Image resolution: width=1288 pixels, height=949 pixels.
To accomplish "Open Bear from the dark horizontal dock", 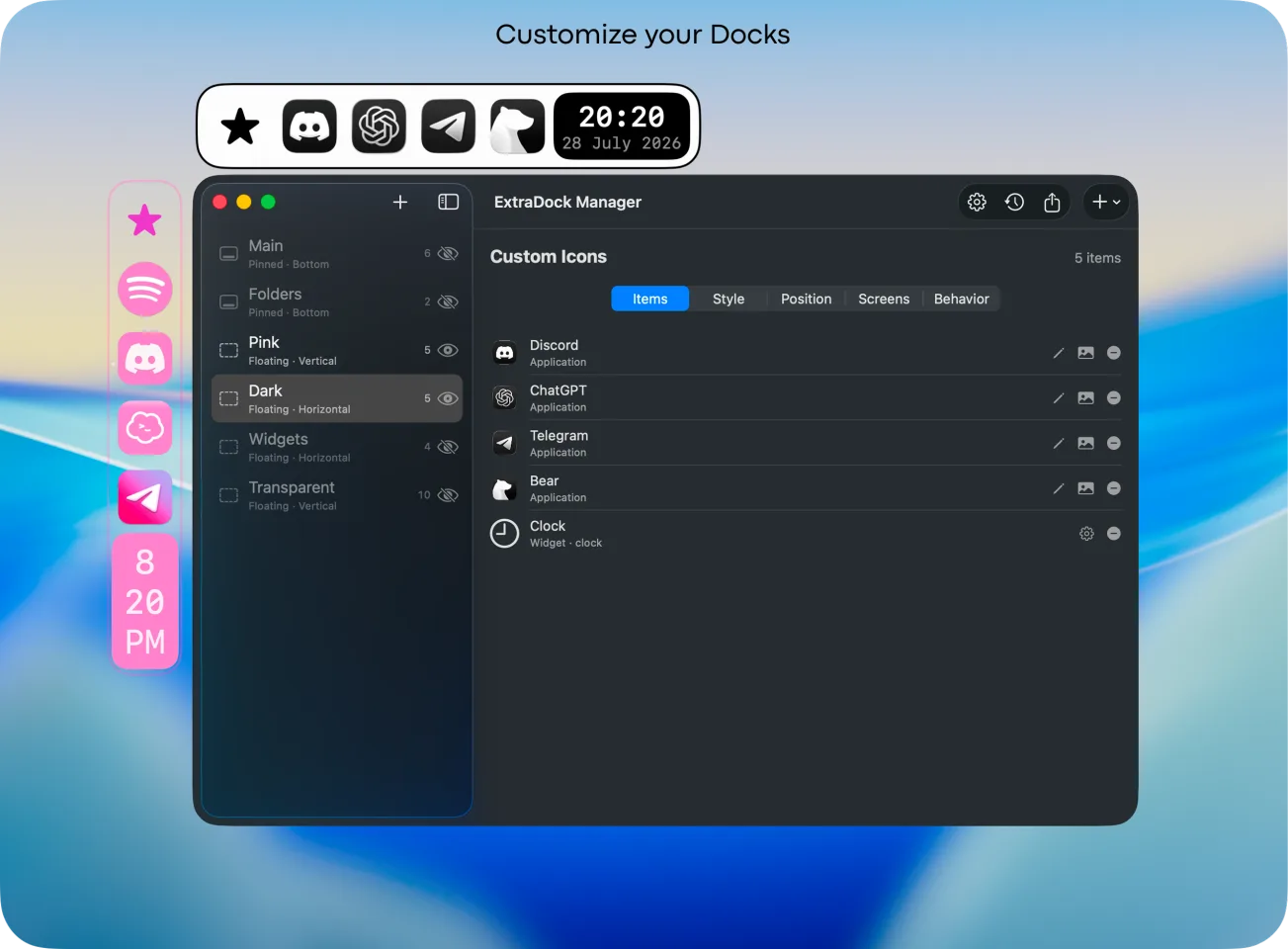I will point(517,127).
